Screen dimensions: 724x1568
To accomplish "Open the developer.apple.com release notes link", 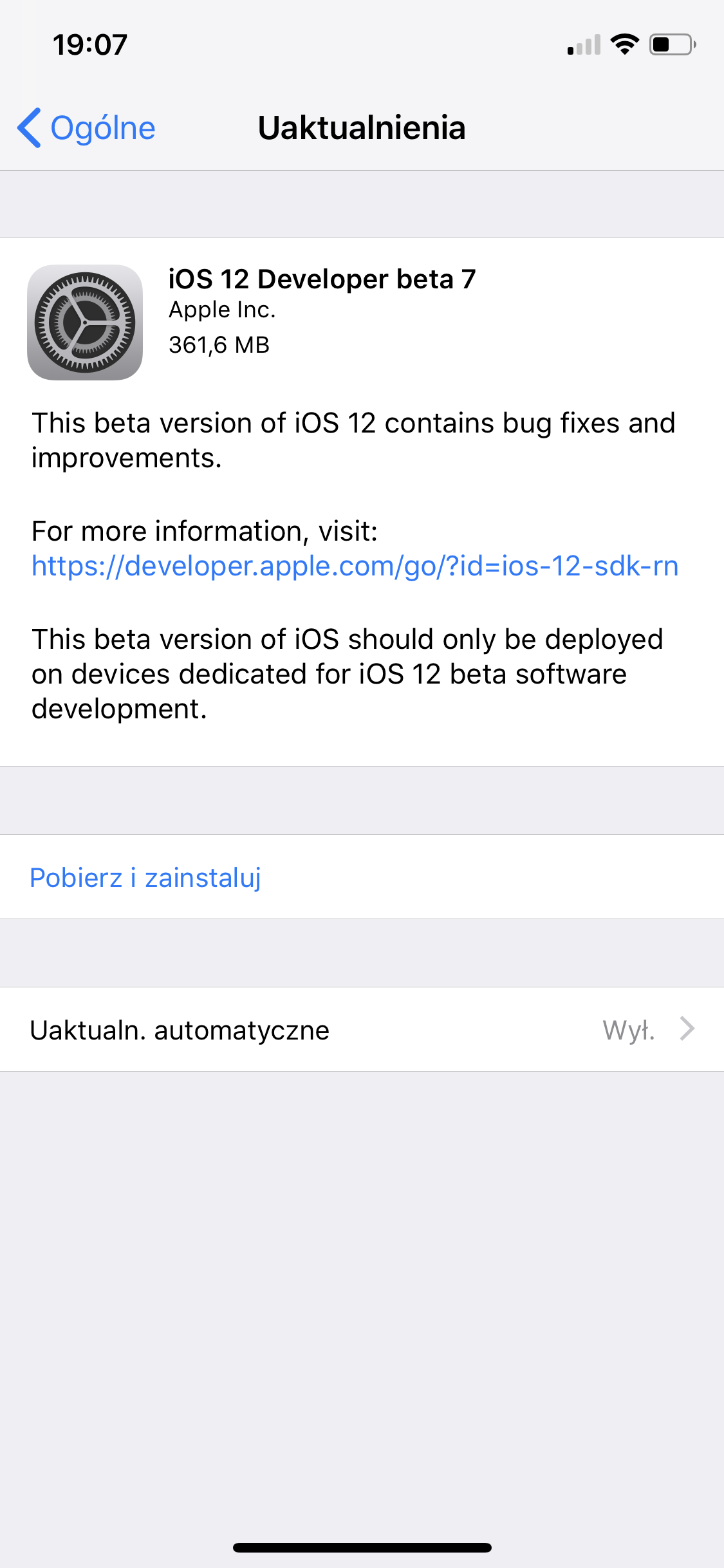I will coord(355,566).
